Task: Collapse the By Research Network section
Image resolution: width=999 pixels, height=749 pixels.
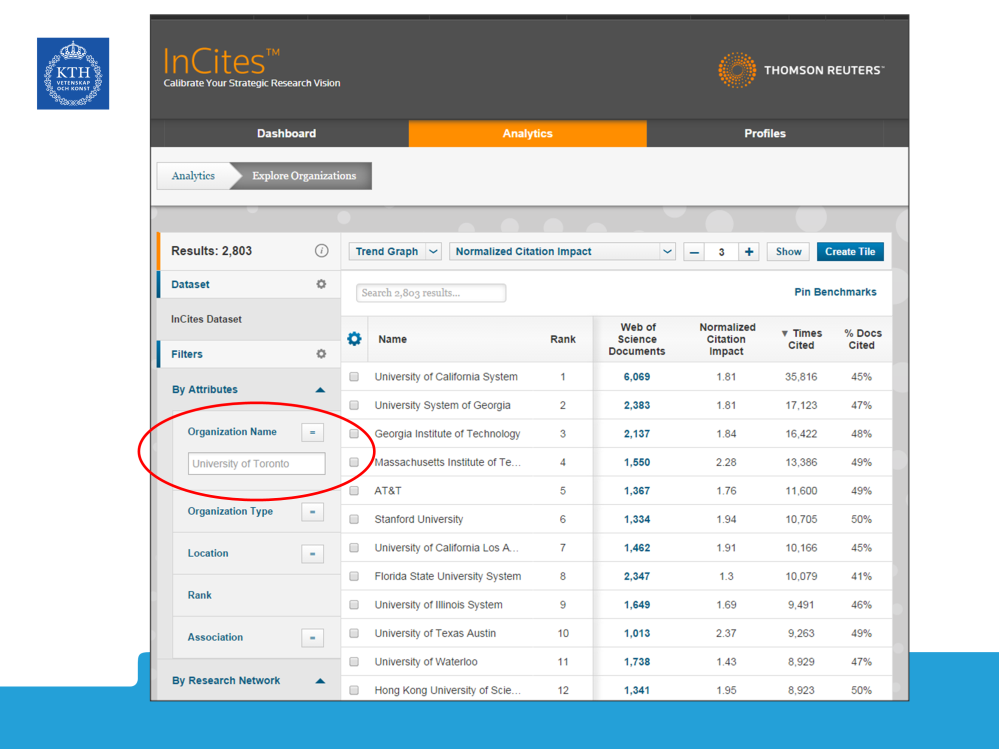Action: [320, 681]
